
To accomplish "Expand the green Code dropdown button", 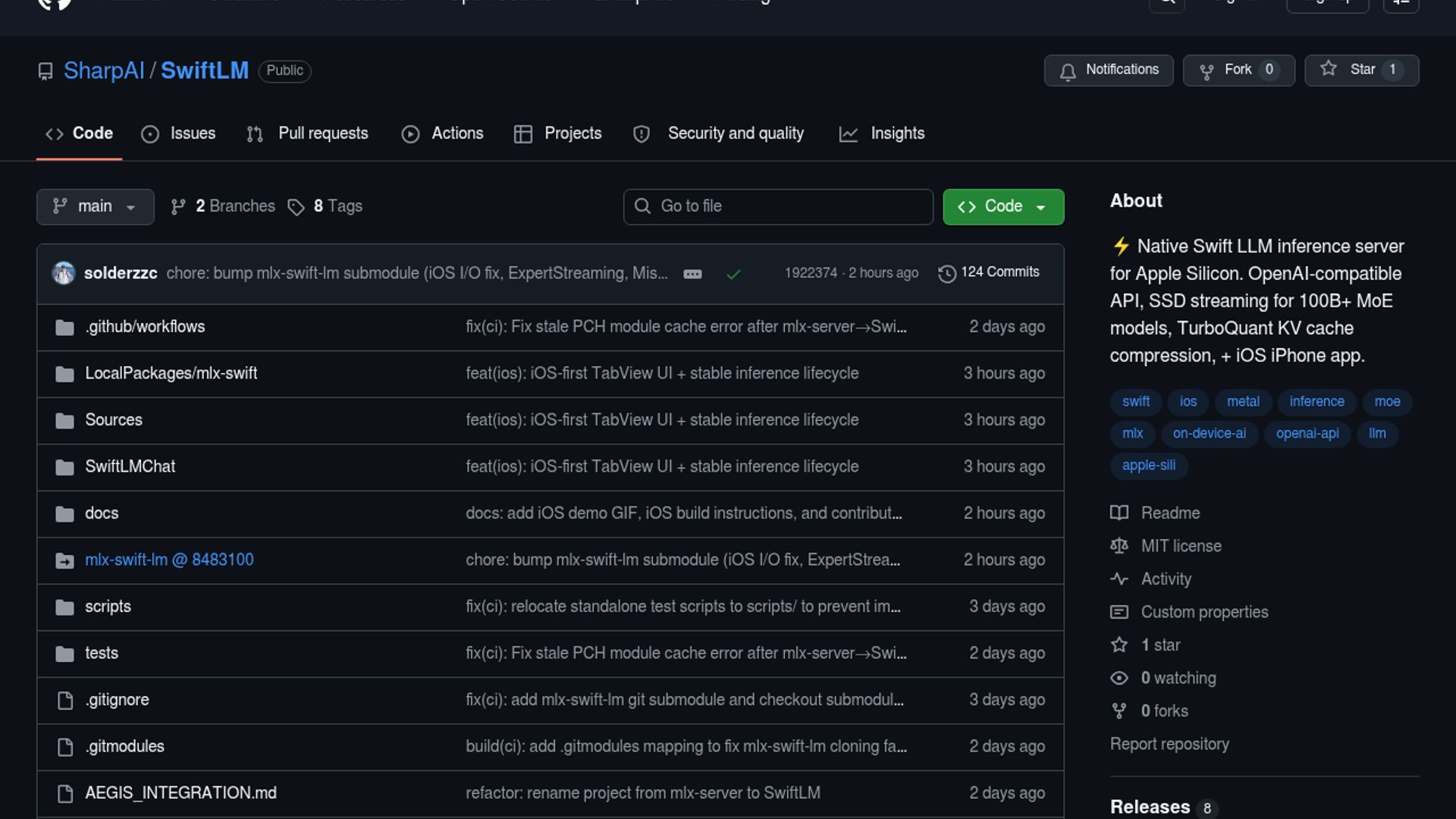I will [1003, 206].
